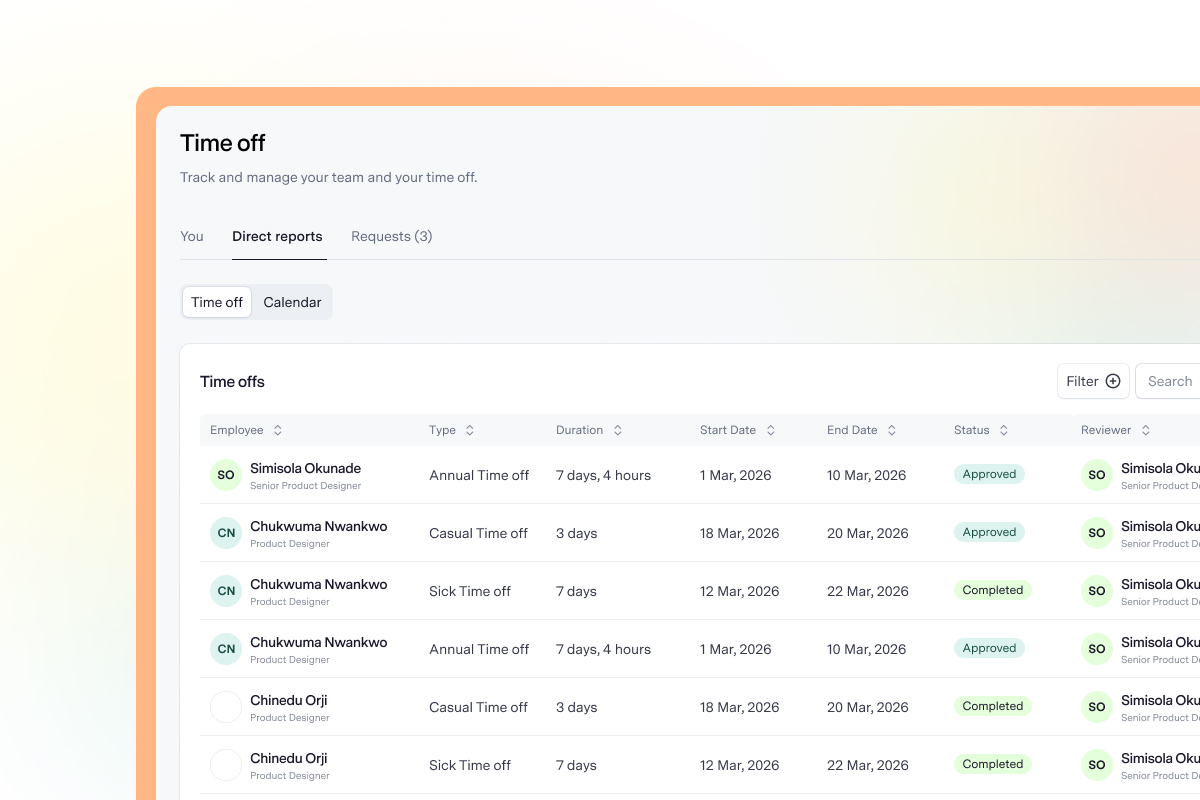Click reviewer SO avatar in first row
This screenshot has width=1200, height=800.
click(1097, 475)
